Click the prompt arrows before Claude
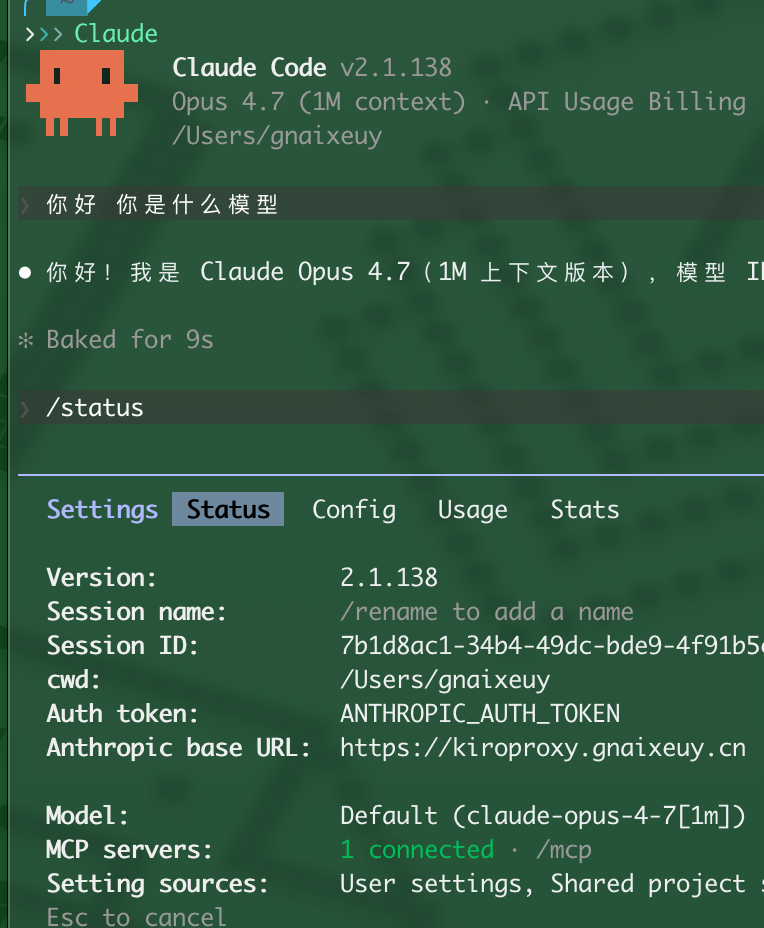 [x=44, y=34]
